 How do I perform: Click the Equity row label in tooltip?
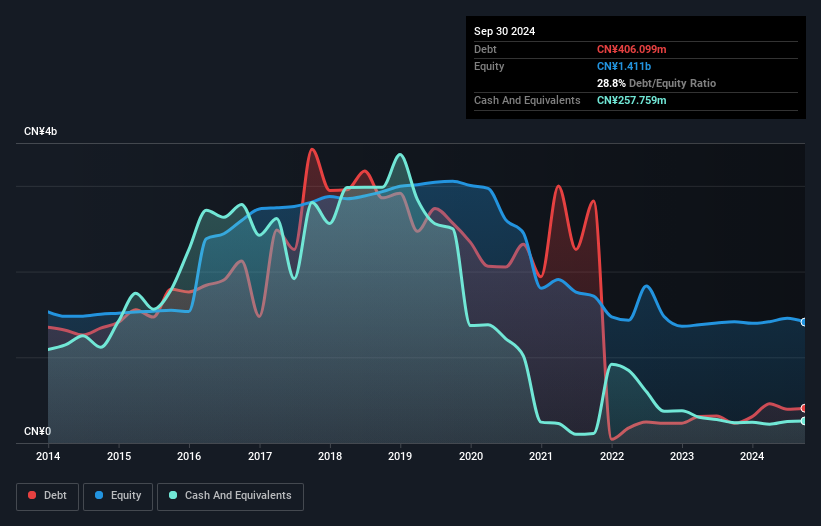489,66
